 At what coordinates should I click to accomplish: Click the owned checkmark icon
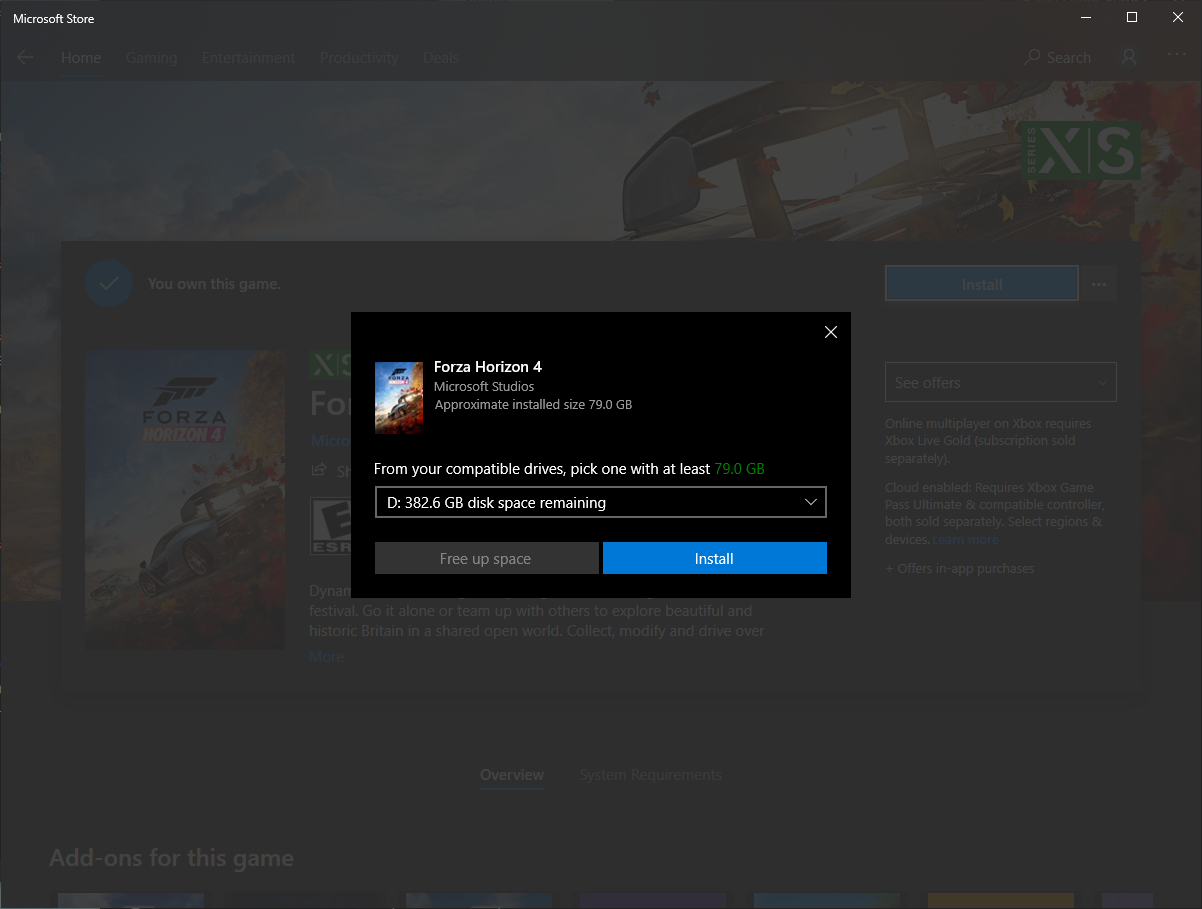[x=109, y=284]
